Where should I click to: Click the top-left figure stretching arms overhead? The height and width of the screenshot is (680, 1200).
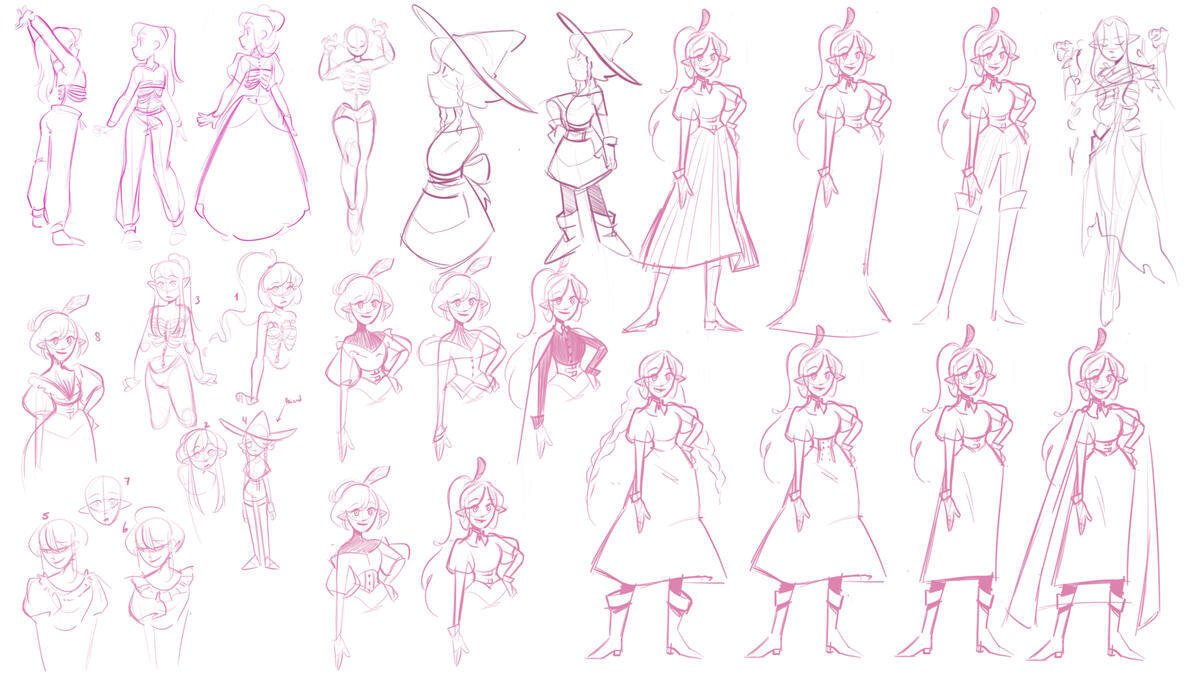50,125
